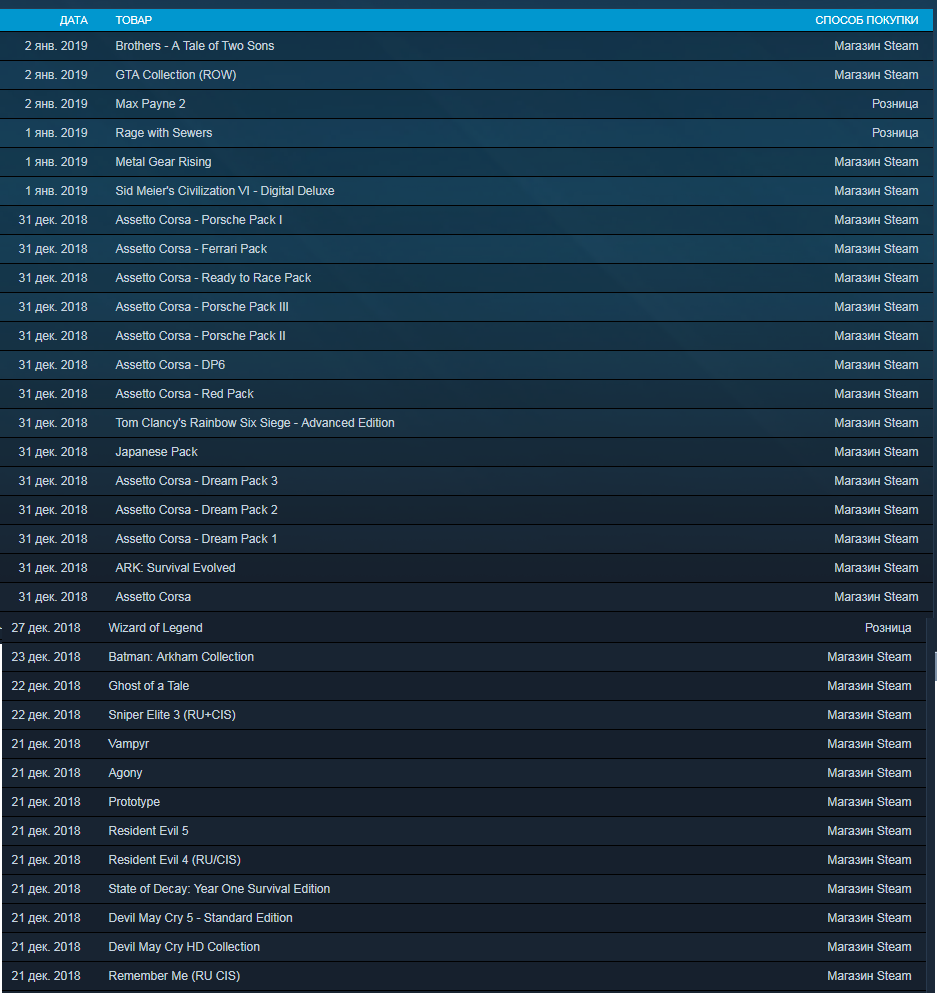Viewport: 937px width, 993px height.
Task: Click Assetto Corsa - Ready to Race Pack
Action: pyautogui.click(x=213, y=278)
